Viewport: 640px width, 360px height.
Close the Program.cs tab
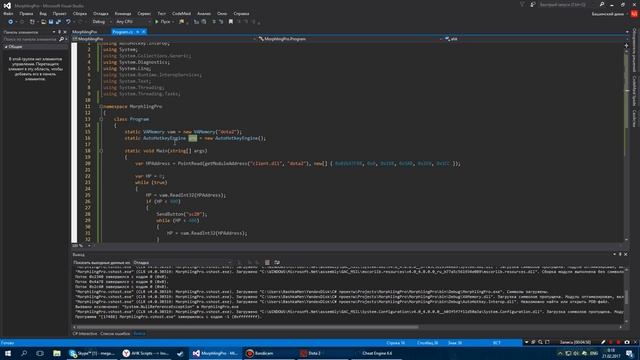point(144,32)
